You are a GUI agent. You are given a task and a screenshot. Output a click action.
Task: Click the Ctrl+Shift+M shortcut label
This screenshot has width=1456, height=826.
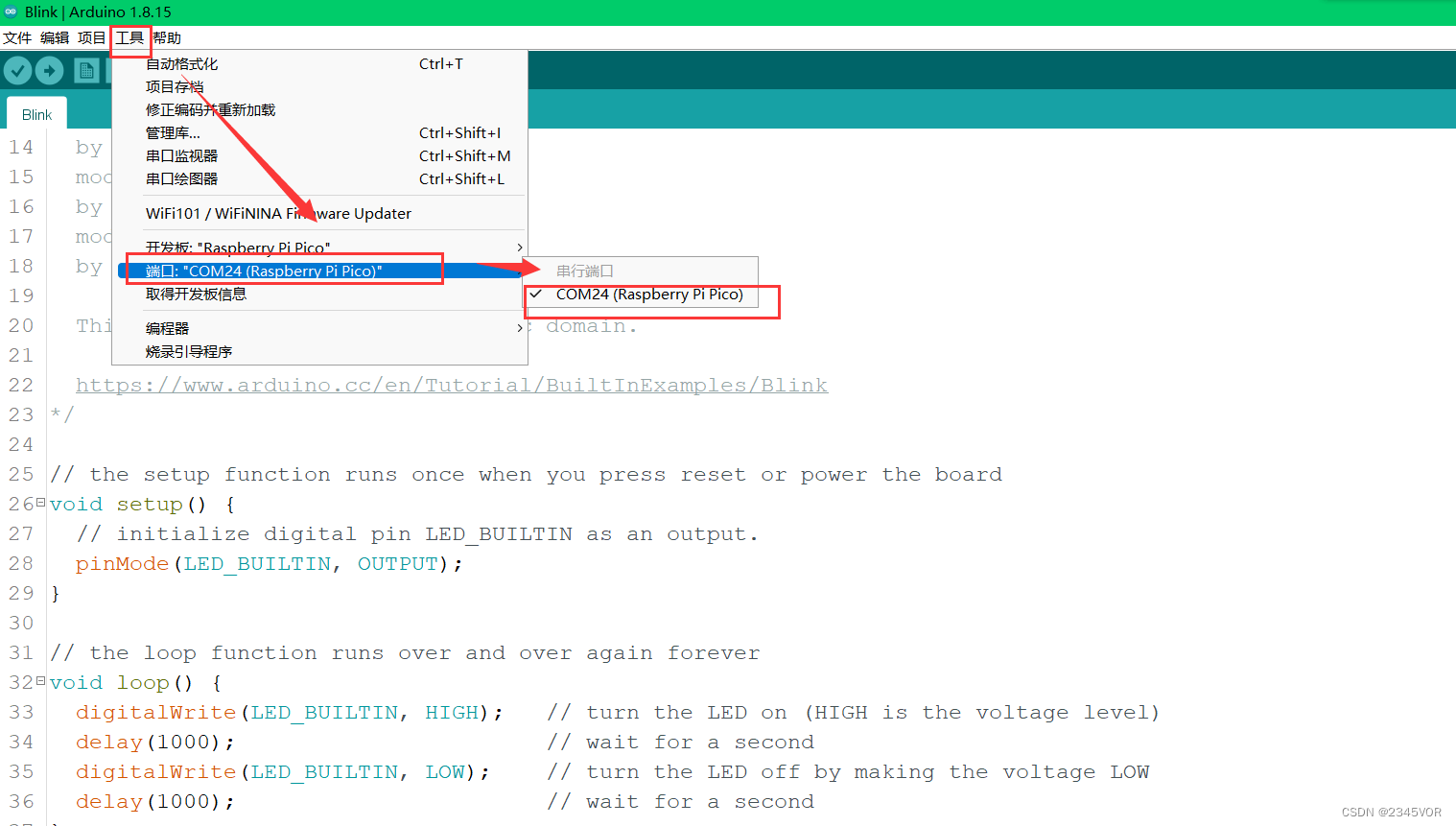coord(465,155)
